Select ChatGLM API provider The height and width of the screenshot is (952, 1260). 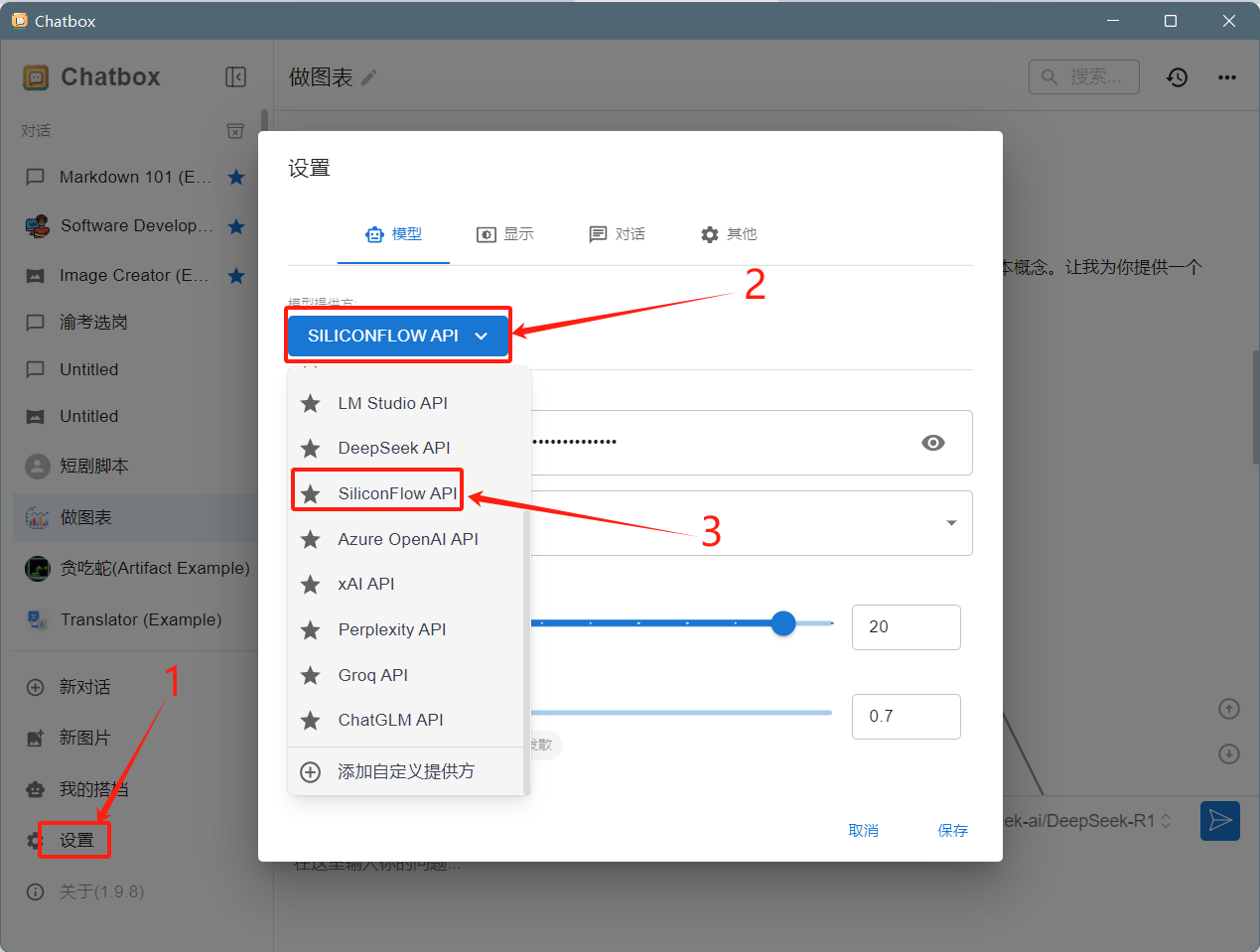point(405,720)
